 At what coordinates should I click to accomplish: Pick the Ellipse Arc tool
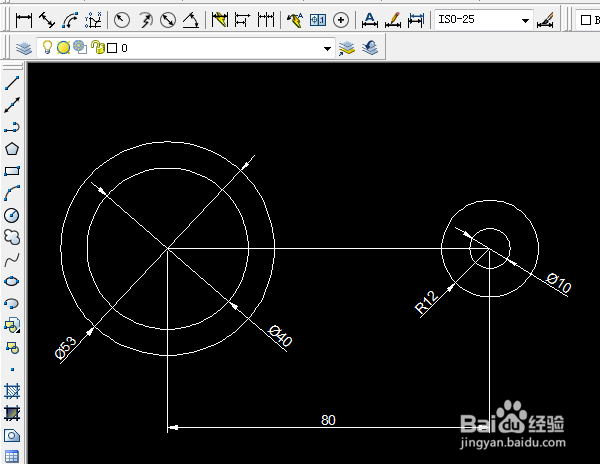[x=12, y=304]
